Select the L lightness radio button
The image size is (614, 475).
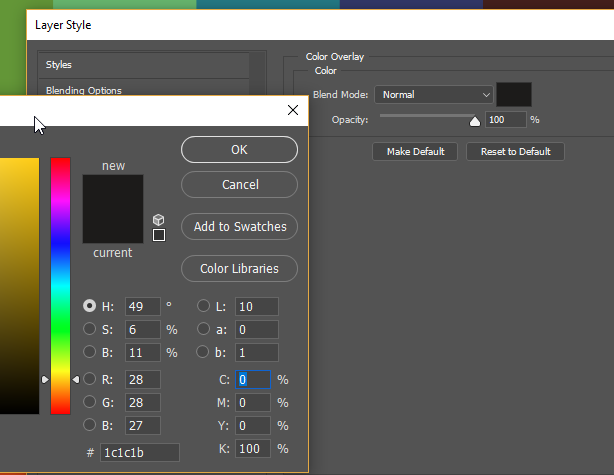pyautogui.click(x=203, y=306)
